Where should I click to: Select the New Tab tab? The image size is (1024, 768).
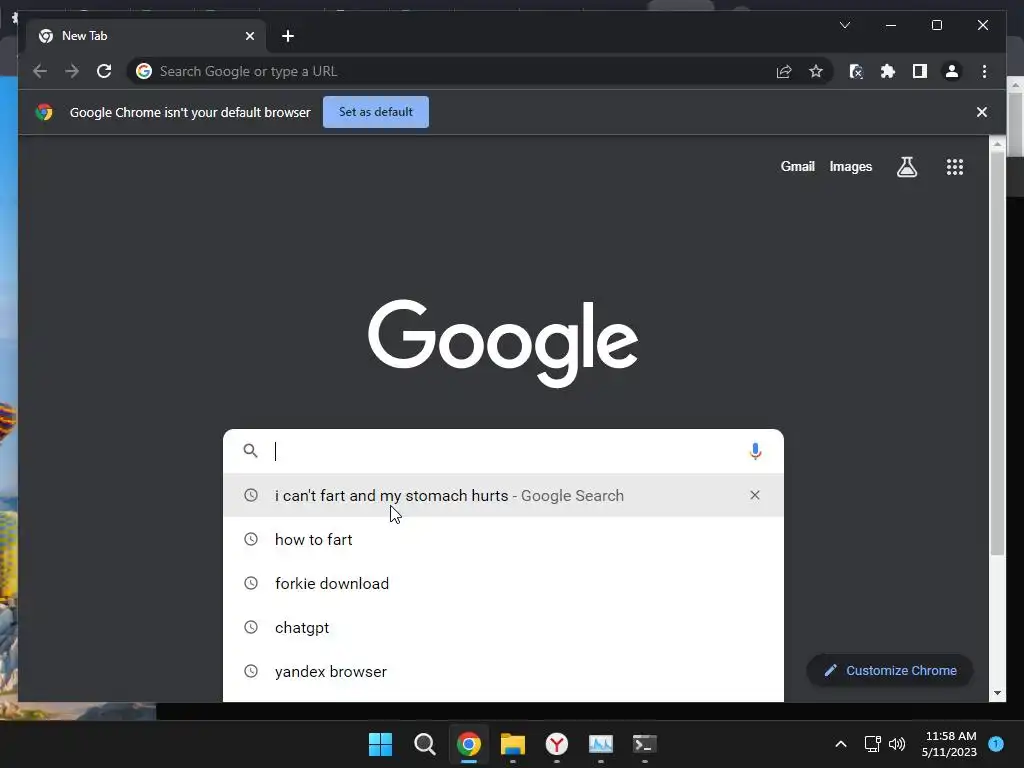[x=146, y=36]
